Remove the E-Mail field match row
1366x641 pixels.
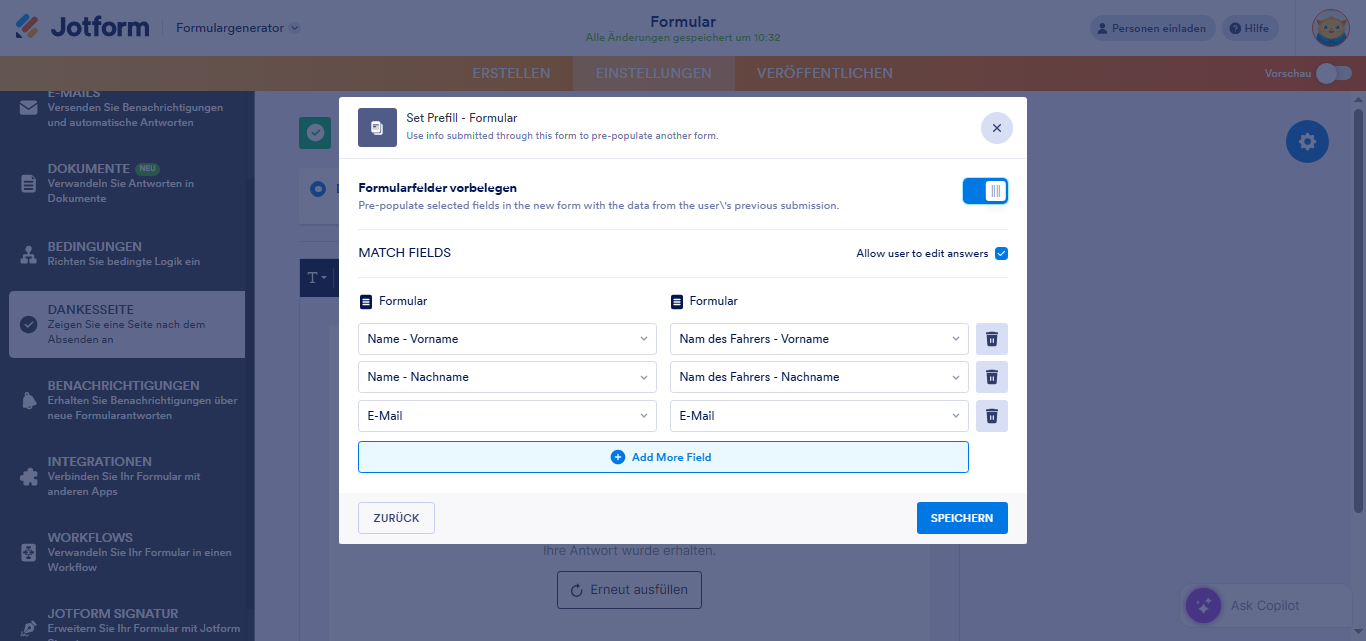[x=991, y=416]
